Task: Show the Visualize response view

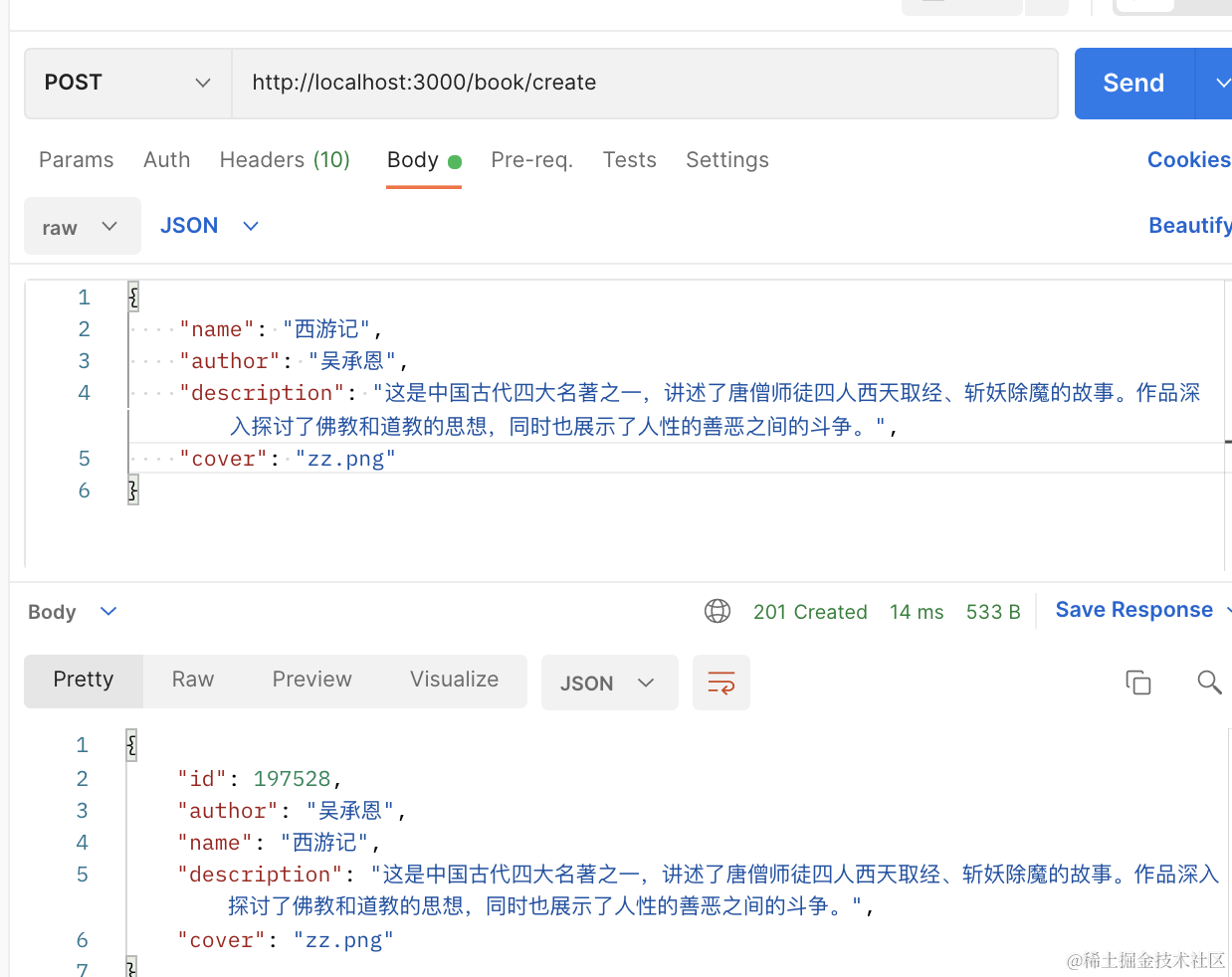Action: click(x=454, y=680)
